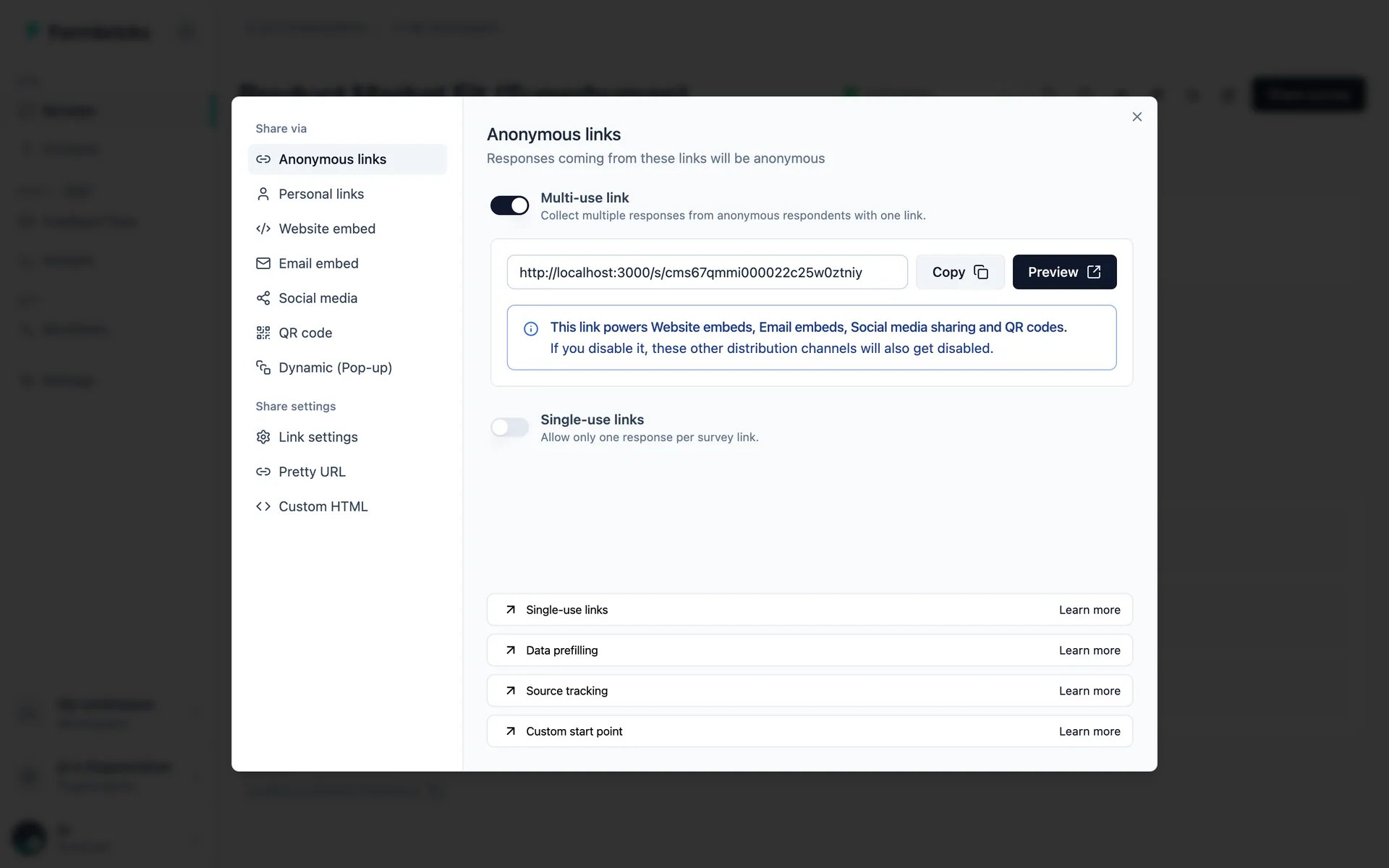Copy the survey link
1389x868 pixels.
coord(960,272)
